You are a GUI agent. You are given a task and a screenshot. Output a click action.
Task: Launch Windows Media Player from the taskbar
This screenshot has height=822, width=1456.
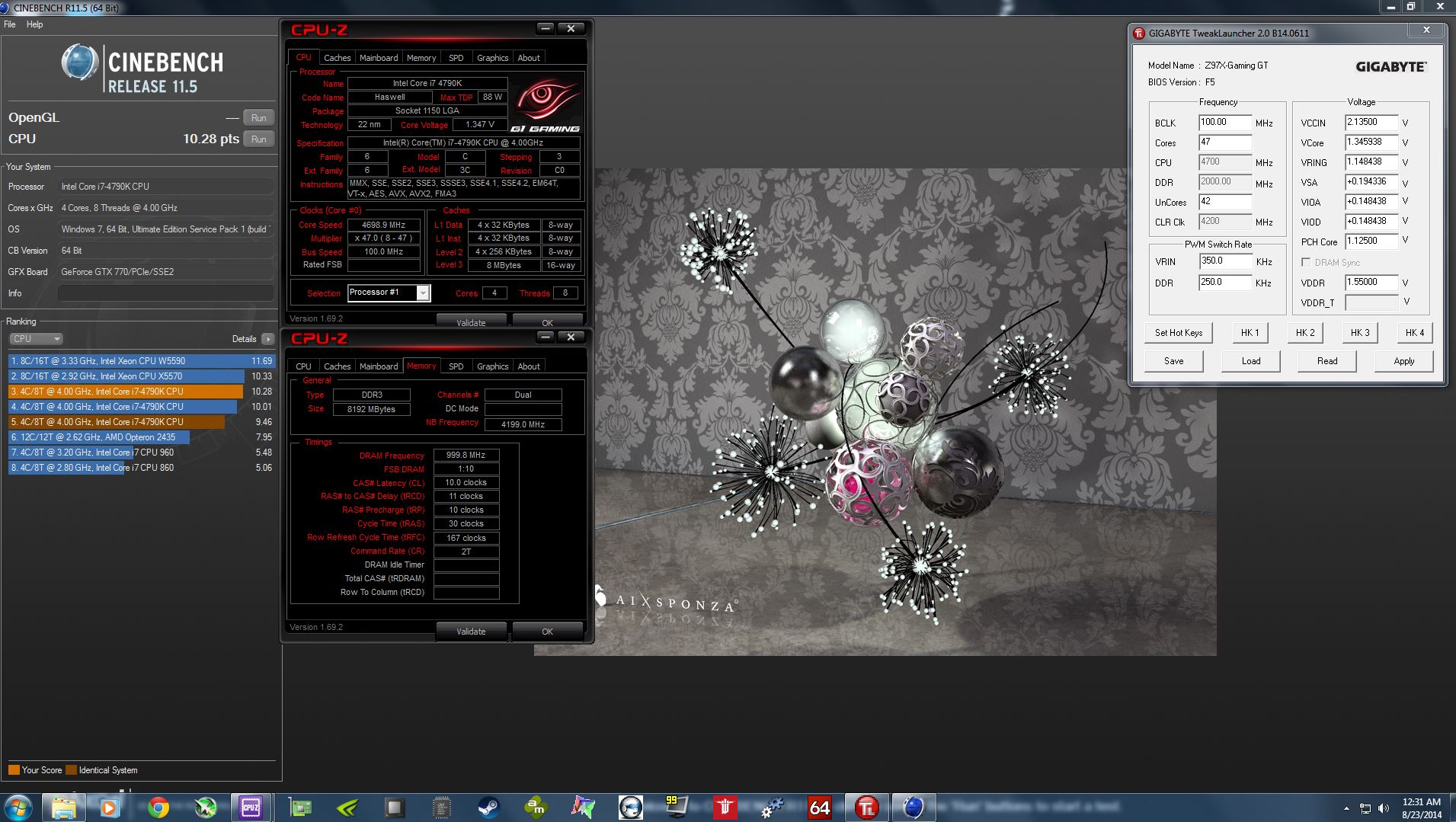pos(110,808)
